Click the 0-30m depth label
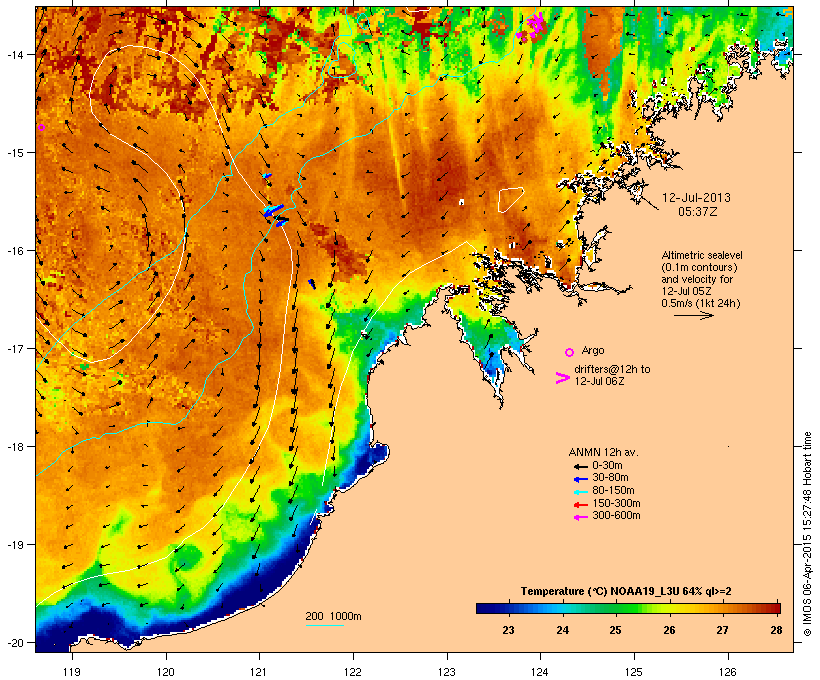Screen dimensions: 820x680 pyautogui.click(x=607, y=466)
